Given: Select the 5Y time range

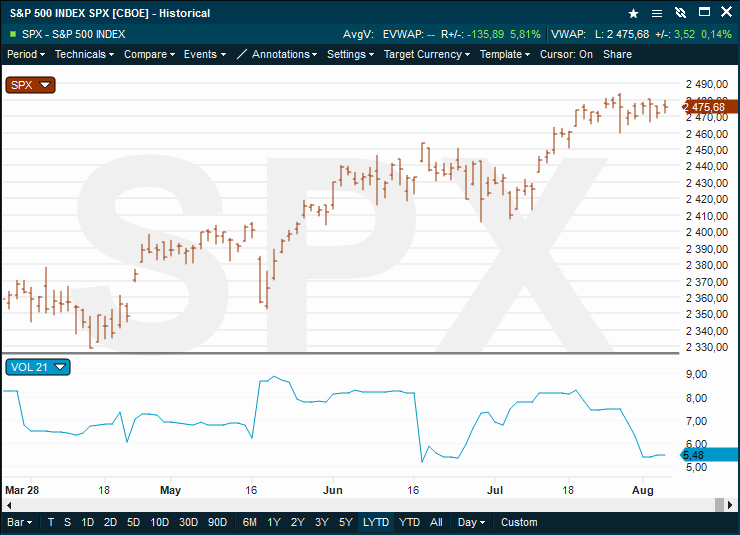Looking at the screenshot, I should [345, 522].
